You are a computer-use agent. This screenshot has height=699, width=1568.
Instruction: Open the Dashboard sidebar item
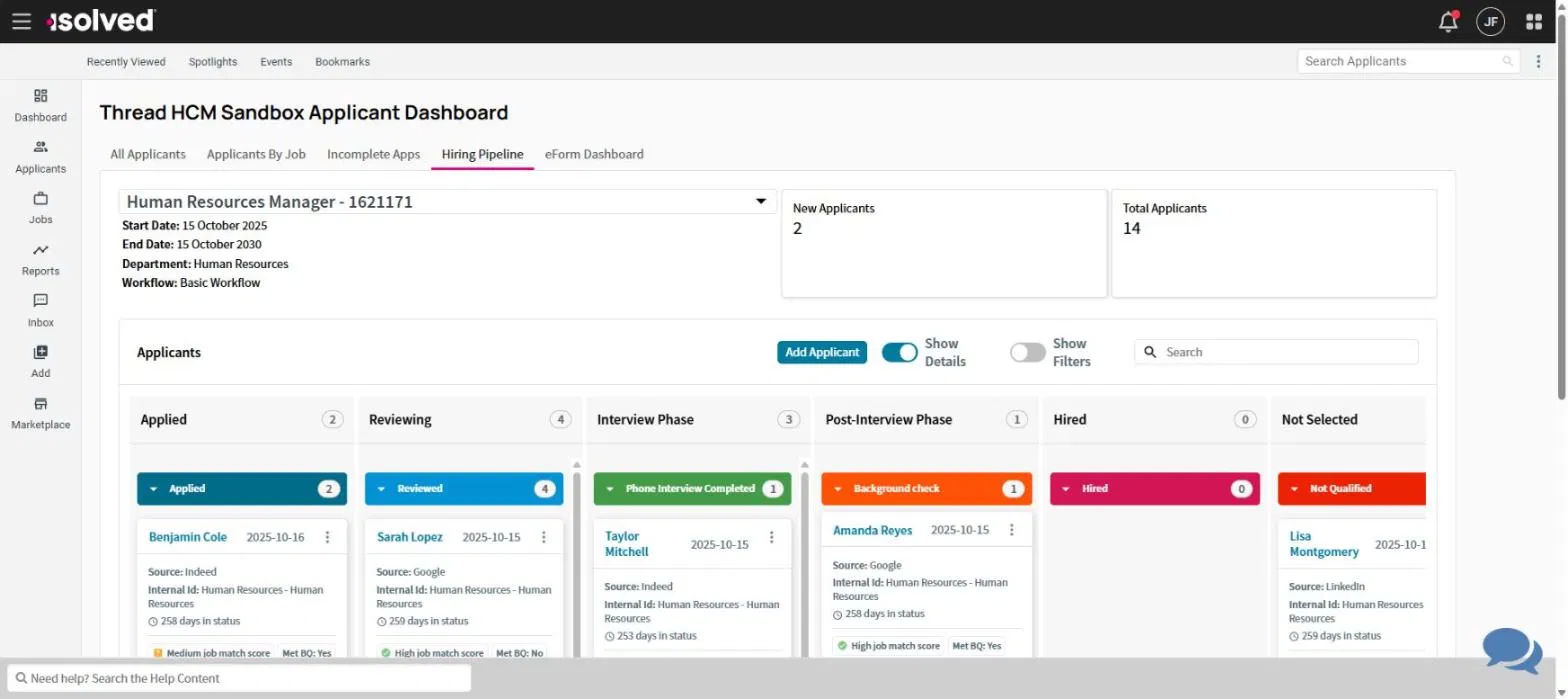pos(40,105)
